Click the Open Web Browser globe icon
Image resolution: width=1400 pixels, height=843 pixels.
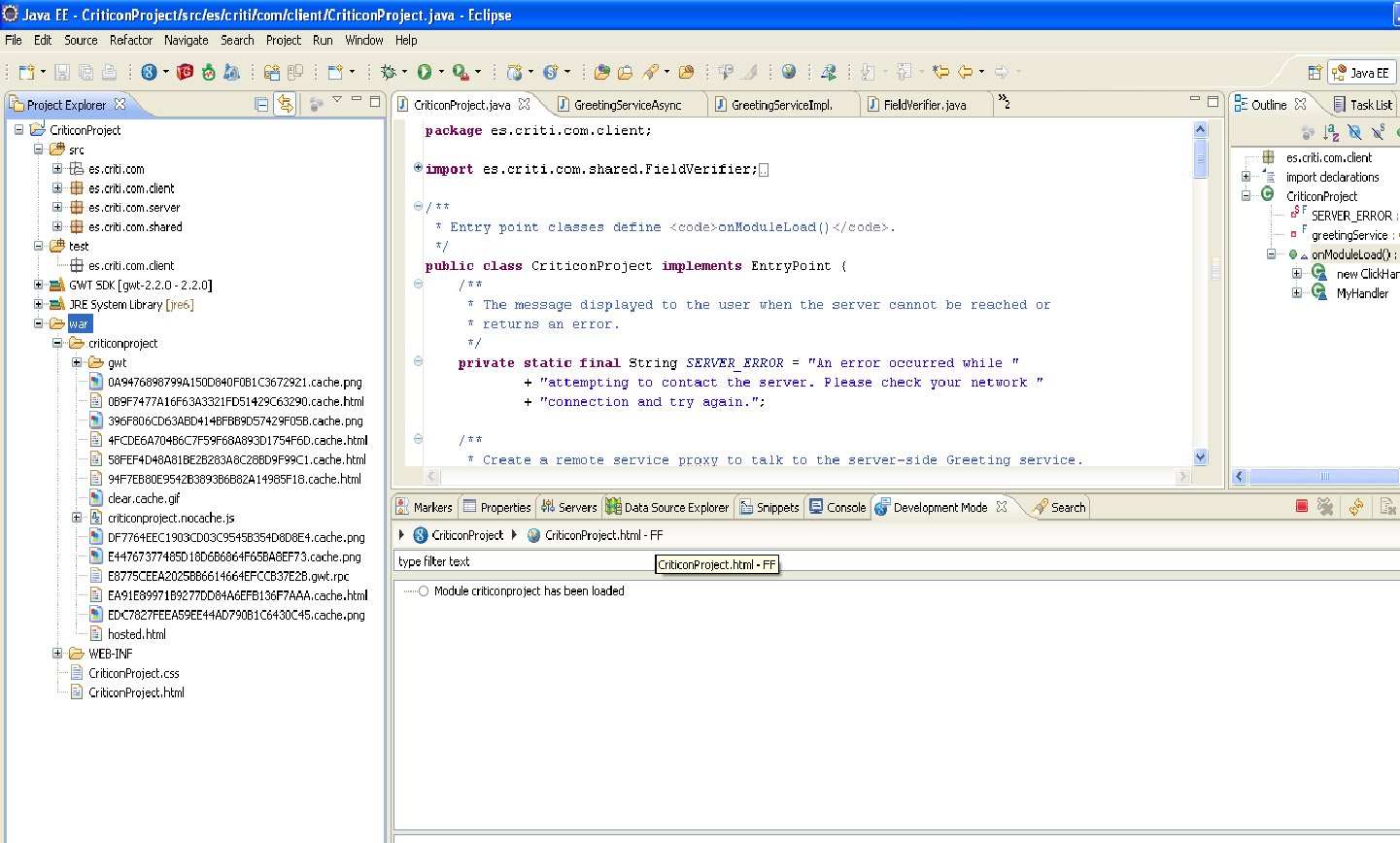coord(789,72)
